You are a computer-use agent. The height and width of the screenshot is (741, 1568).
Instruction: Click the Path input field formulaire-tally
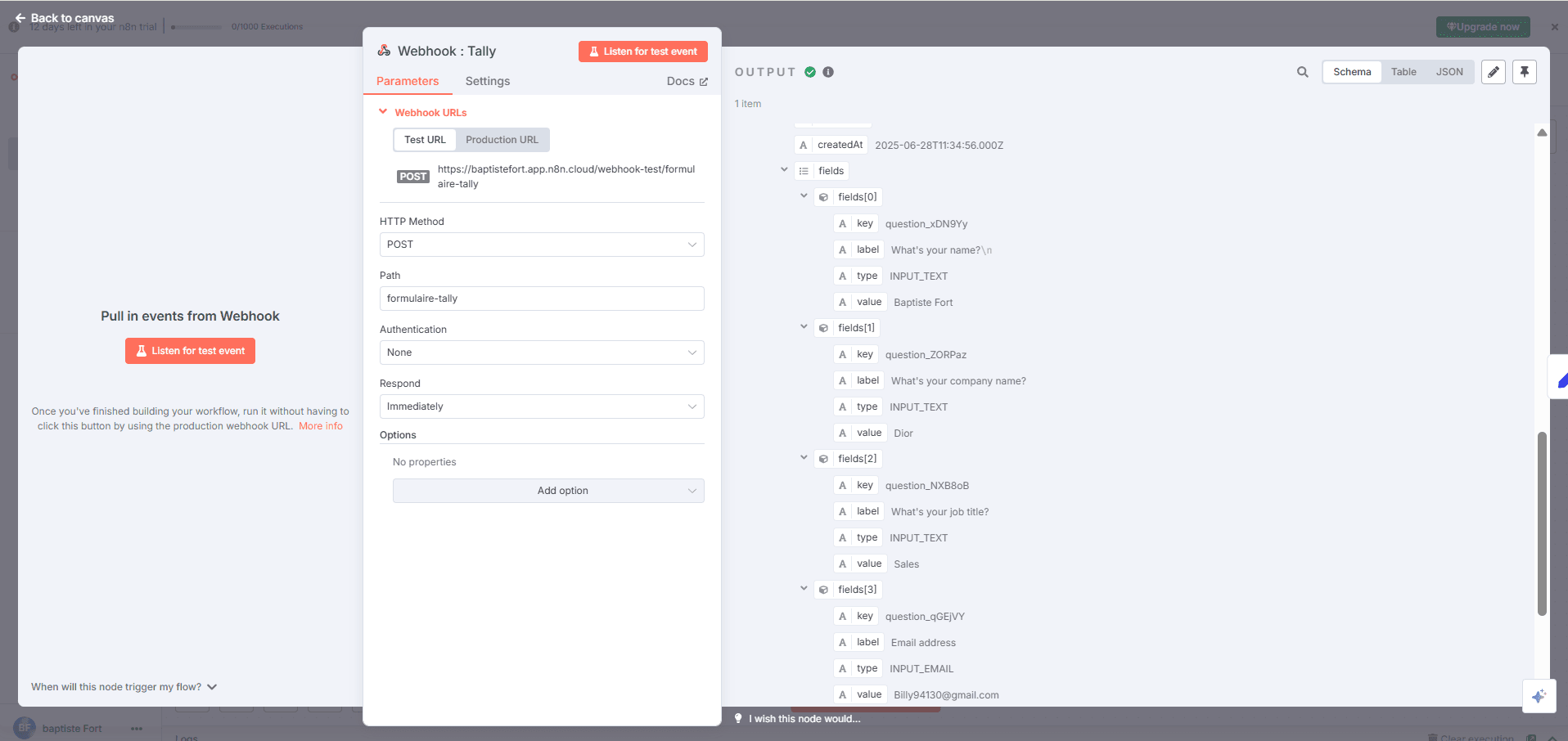point(542,299)
